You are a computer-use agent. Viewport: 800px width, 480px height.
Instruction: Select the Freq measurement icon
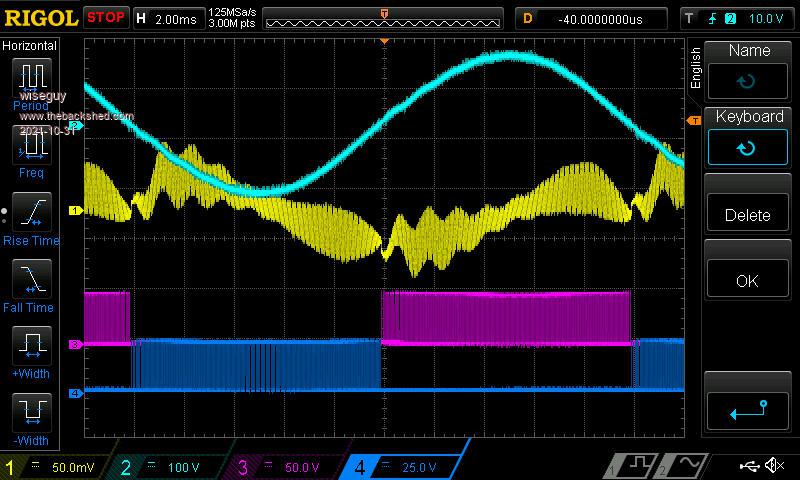click(x=31, y=147)
